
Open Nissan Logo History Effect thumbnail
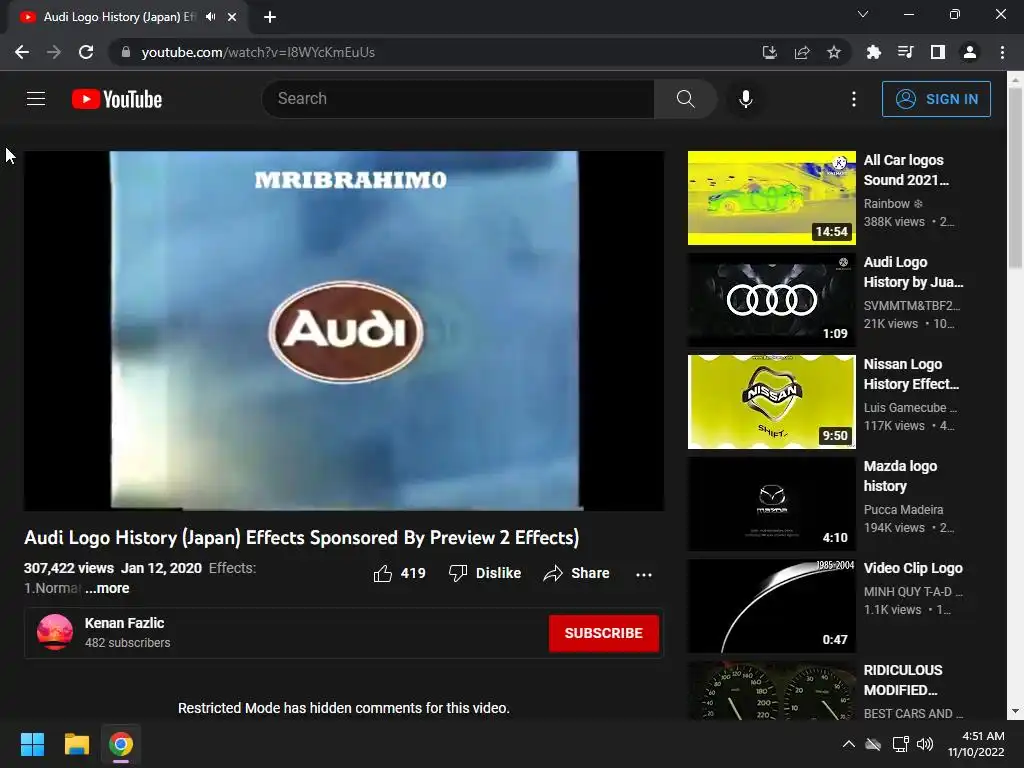pyautogui.click(x=771, y=402)
